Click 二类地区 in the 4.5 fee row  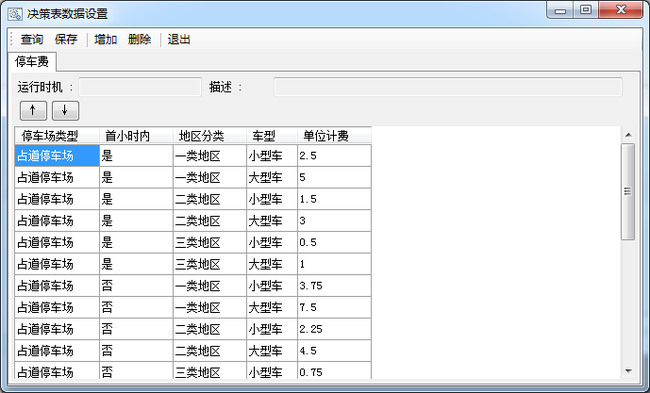click(210, 351)
